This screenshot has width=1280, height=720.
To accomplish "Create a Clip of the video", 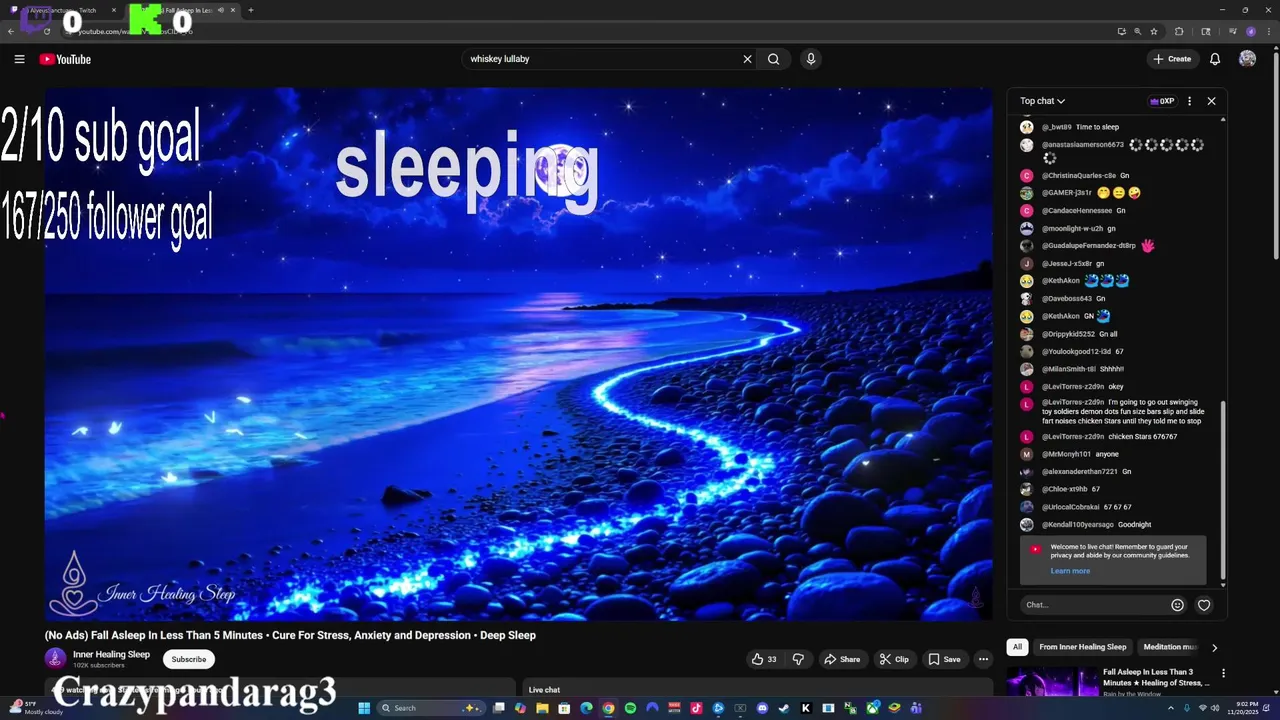I will tap(894, 659).
